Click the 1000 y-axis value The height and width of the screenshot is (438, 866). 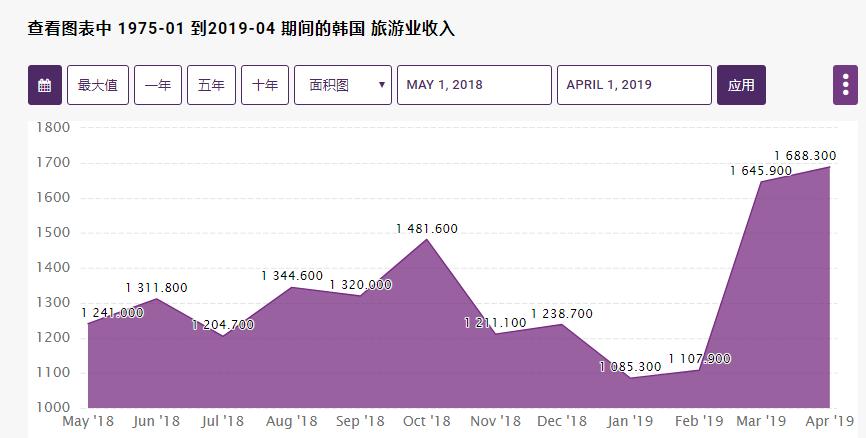point(53,408)
